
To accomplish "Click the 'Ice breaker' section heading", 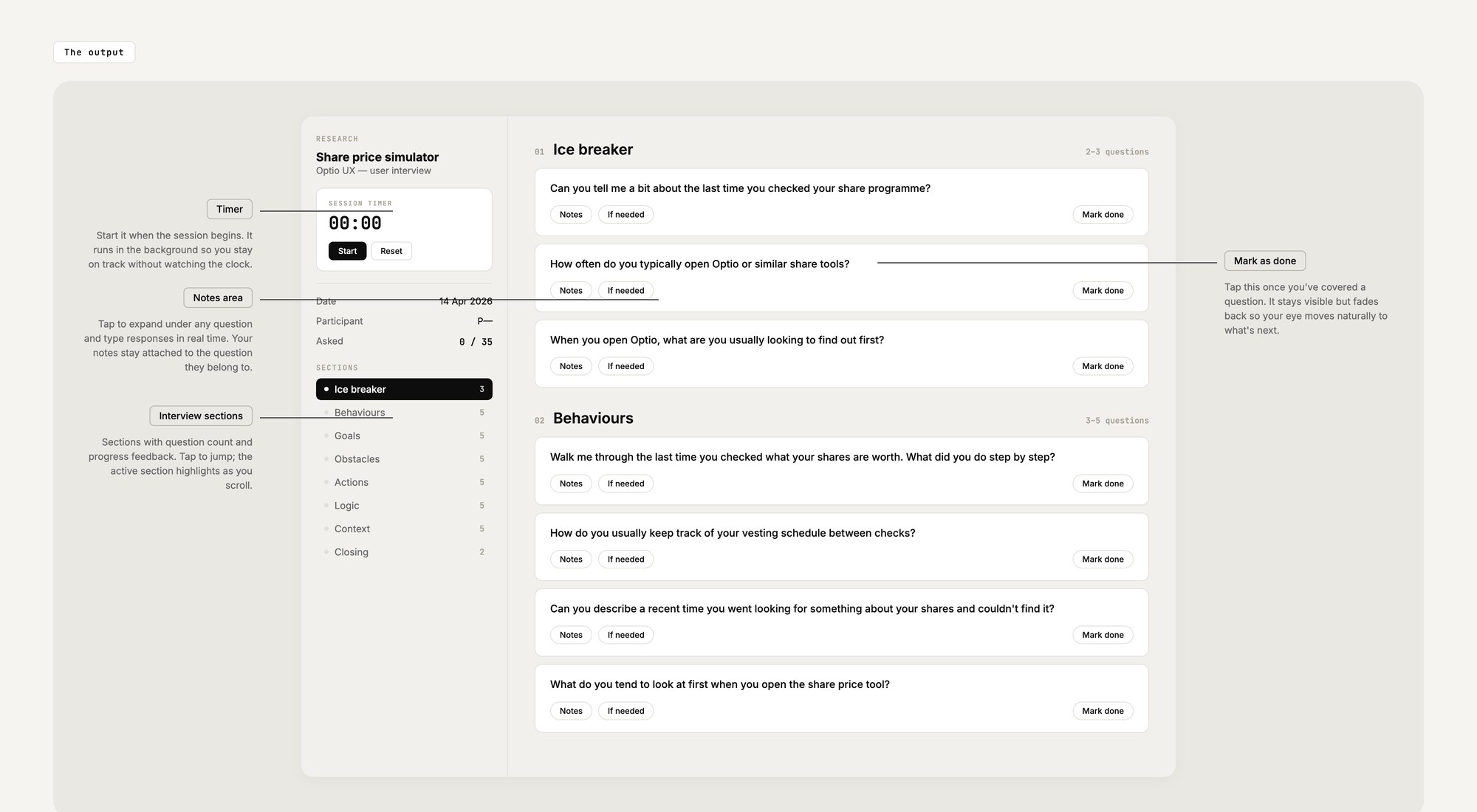I will click(593, 150).
